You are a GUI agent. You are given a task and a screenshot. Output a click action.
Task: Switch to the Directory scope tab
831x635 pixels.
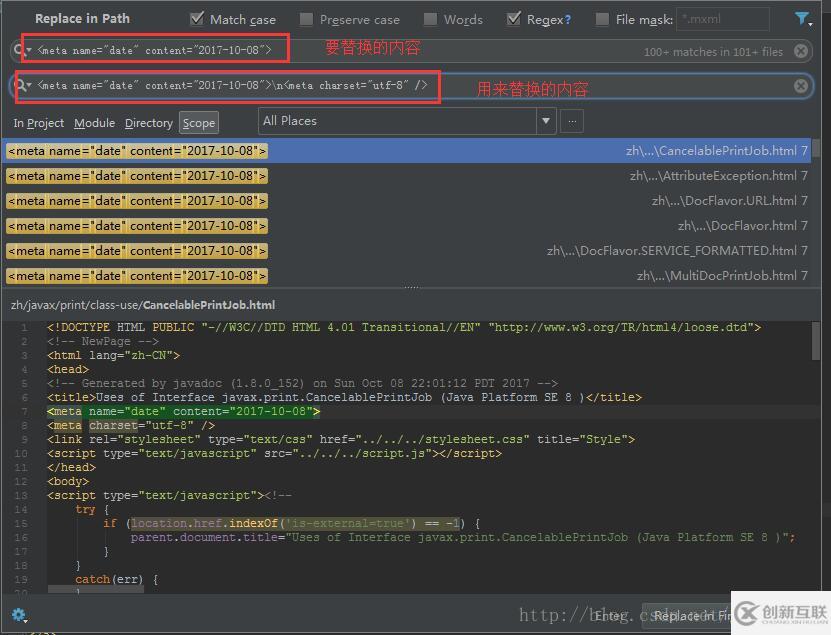tap(148, 123)
